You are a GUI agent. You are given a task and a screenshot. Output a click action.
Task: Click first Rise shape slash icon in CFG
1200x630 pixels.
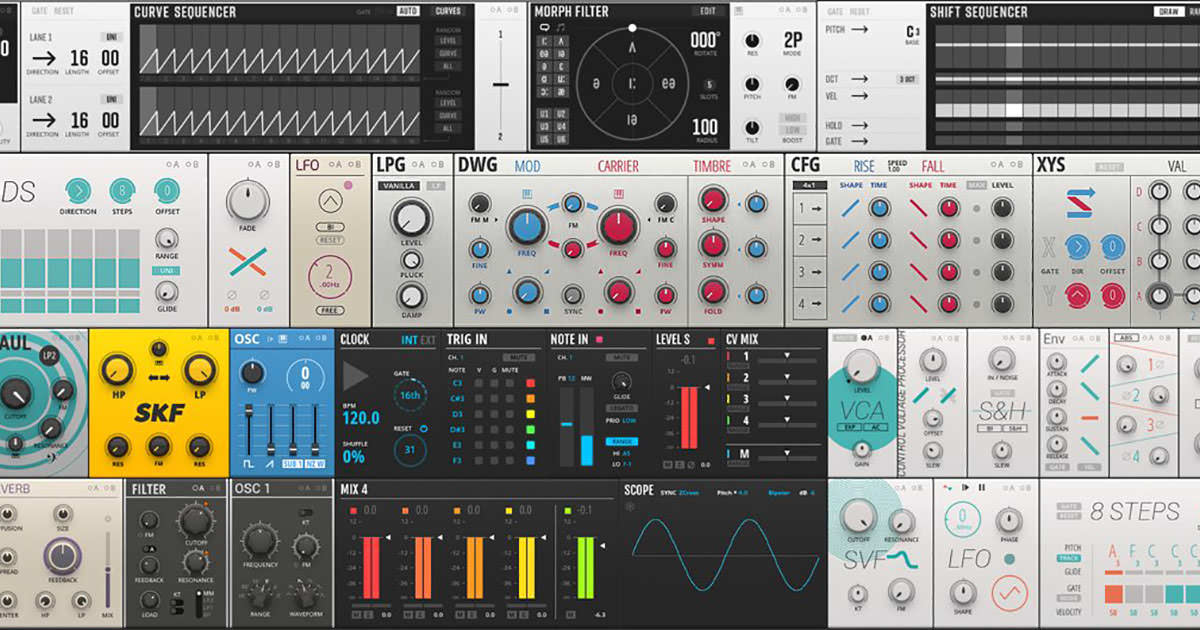851,209
